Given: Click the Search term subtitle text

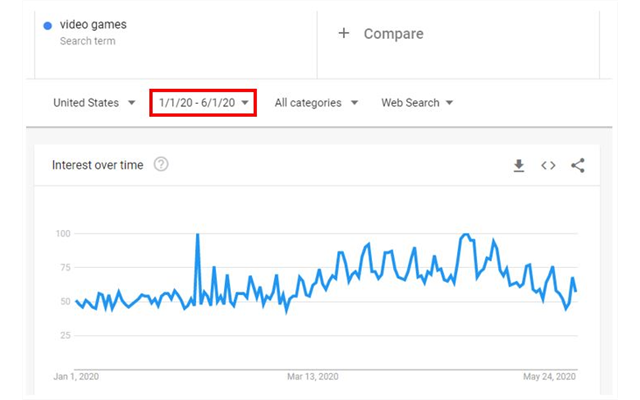Looking at the screenshot, I should point(87,41).
